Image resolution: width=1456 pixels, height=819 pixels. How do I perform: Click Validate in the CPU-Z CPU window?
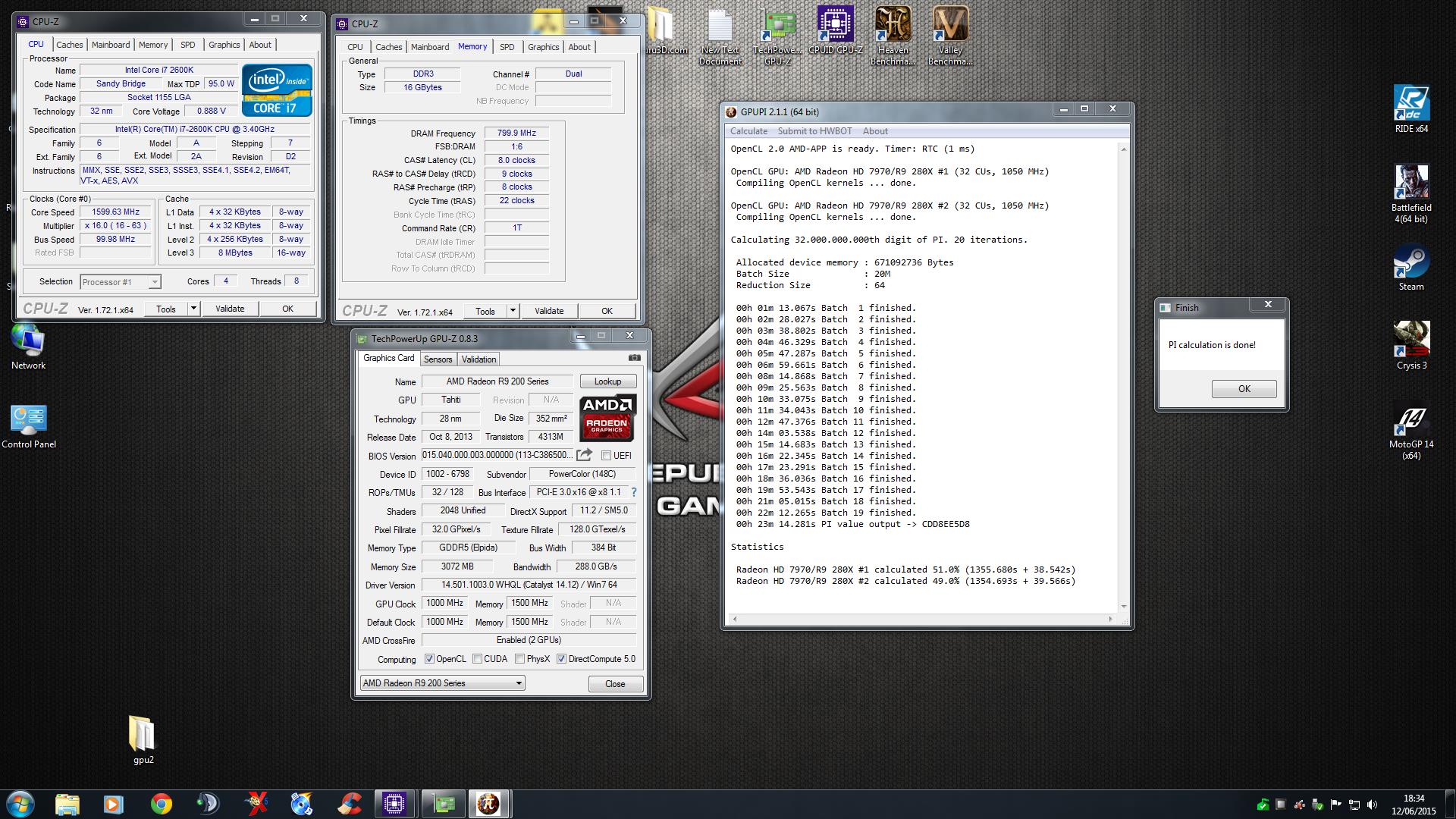point(230,309)
